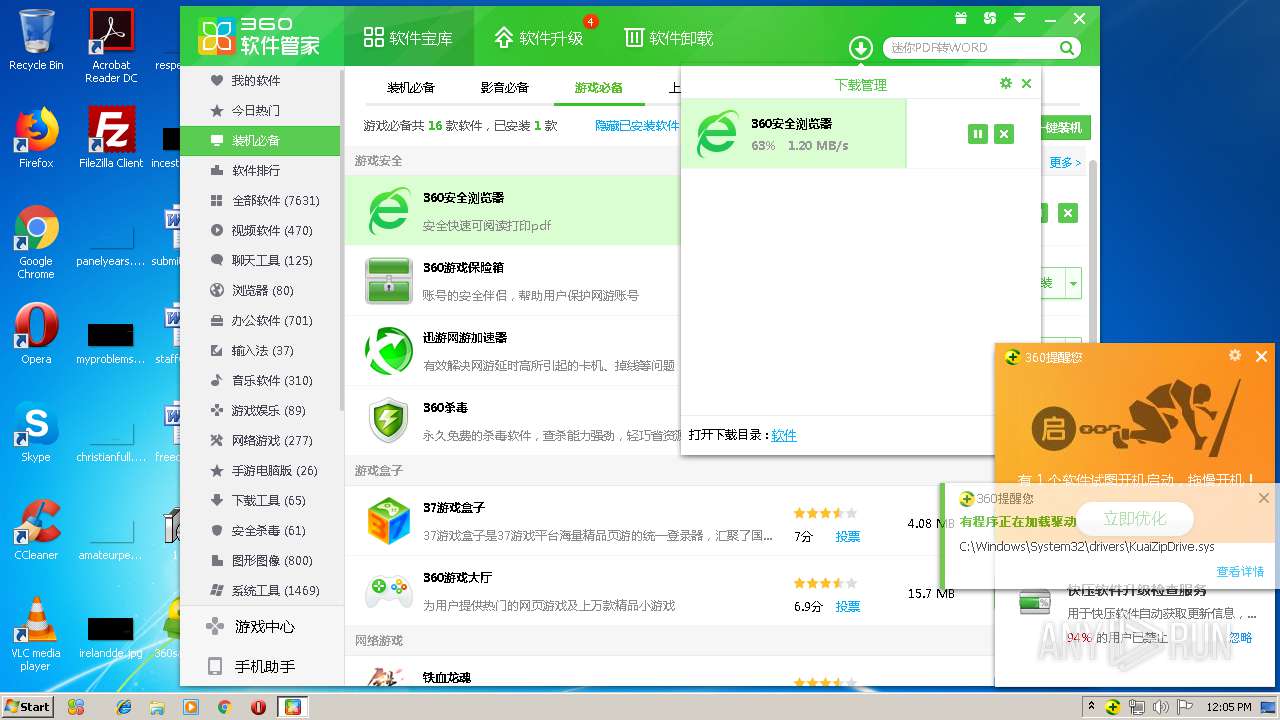
Task: Select 软件排行 in sidebar
Action: [x=260, y=170]
